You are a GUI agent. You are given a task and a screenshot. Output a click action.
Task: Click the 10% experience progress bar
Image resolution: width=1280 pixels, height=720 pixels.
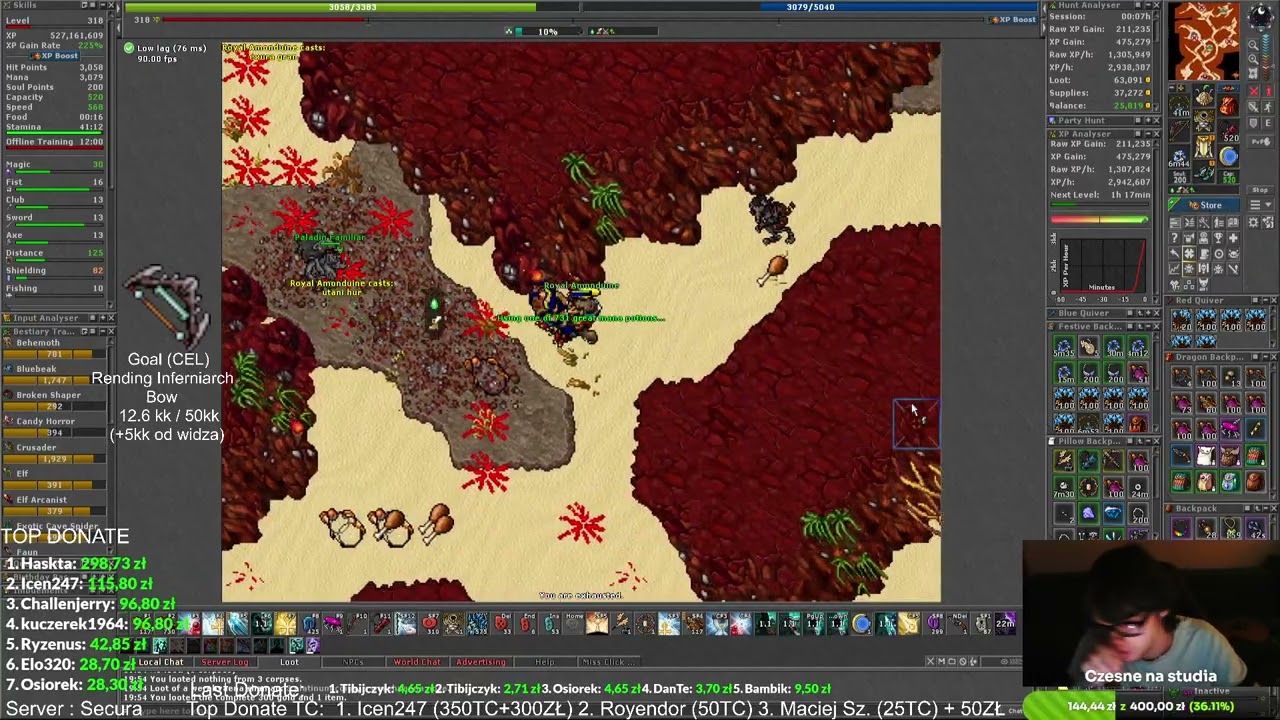tap(548, 31)
